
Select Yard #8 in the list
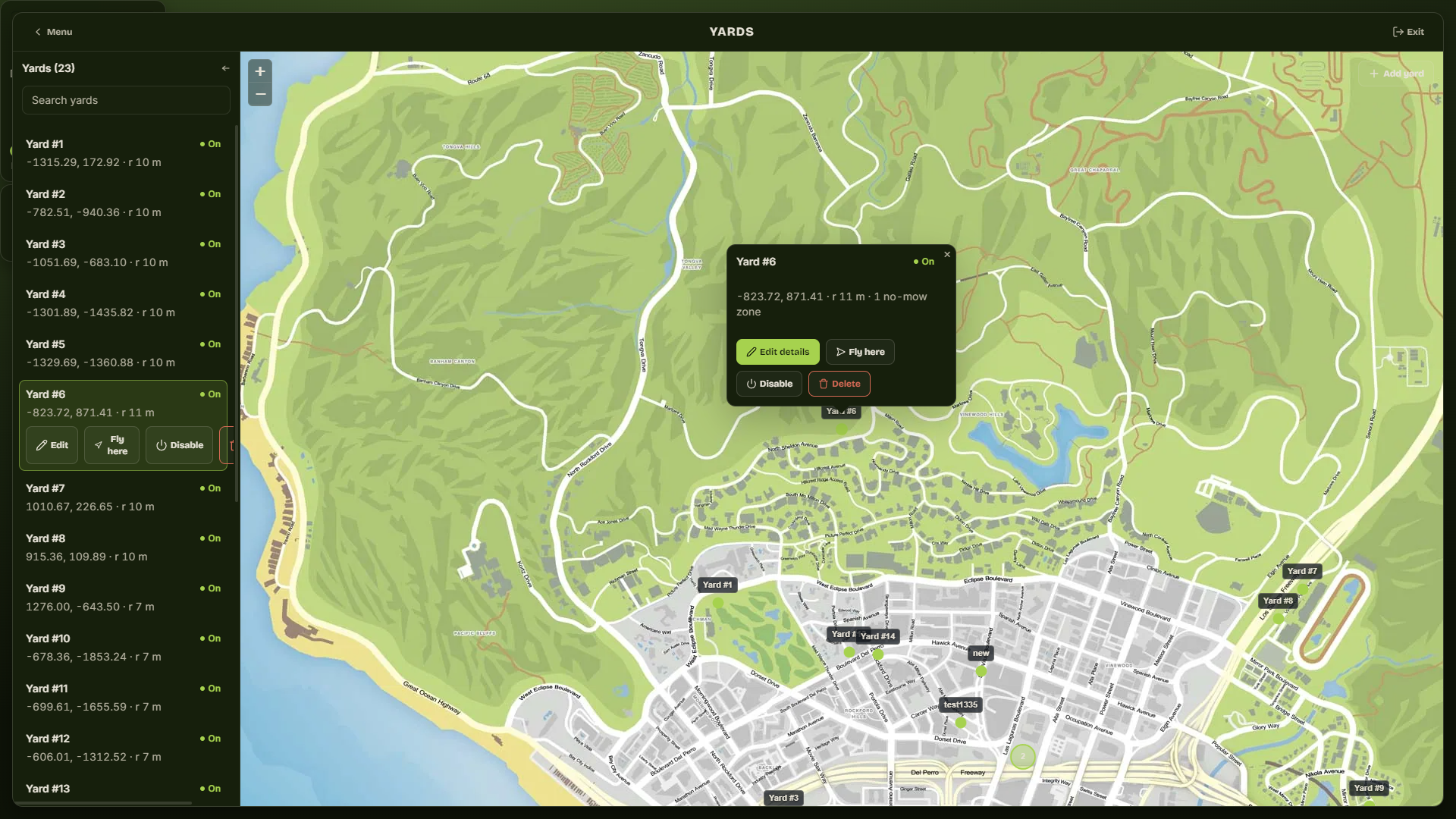pos(123,548)
